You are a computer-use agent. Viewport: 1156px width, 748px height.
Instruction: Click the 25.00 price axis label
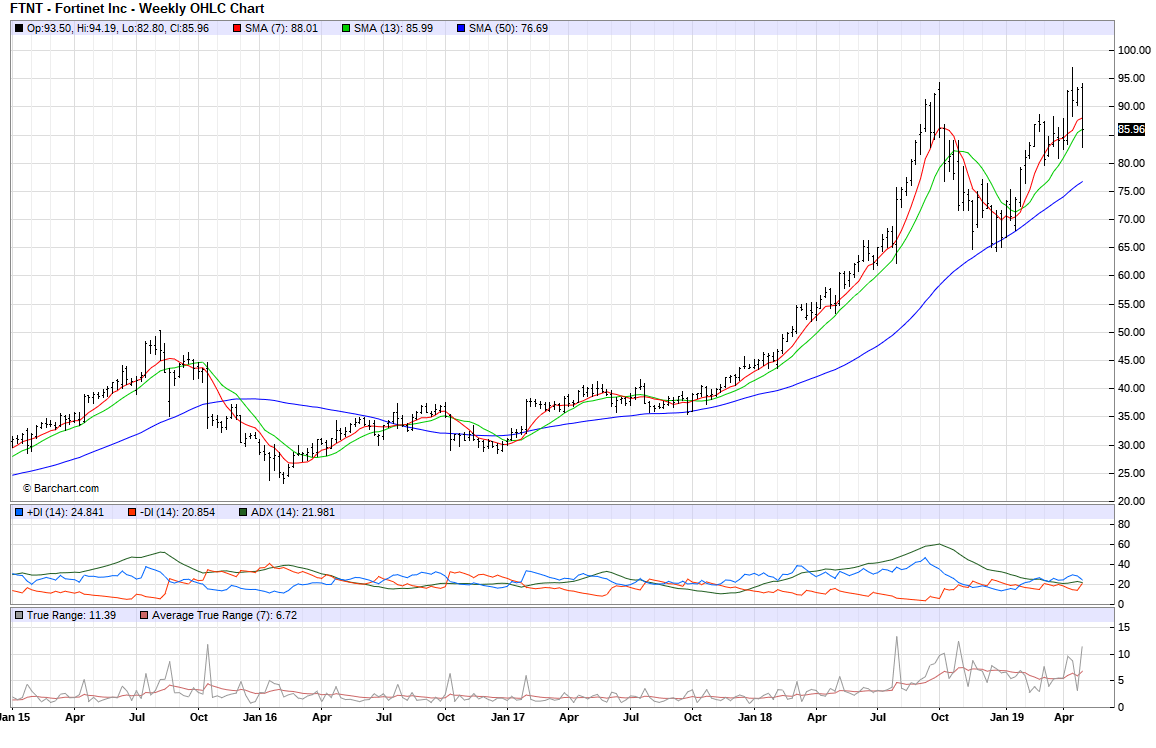(1132, 472)
